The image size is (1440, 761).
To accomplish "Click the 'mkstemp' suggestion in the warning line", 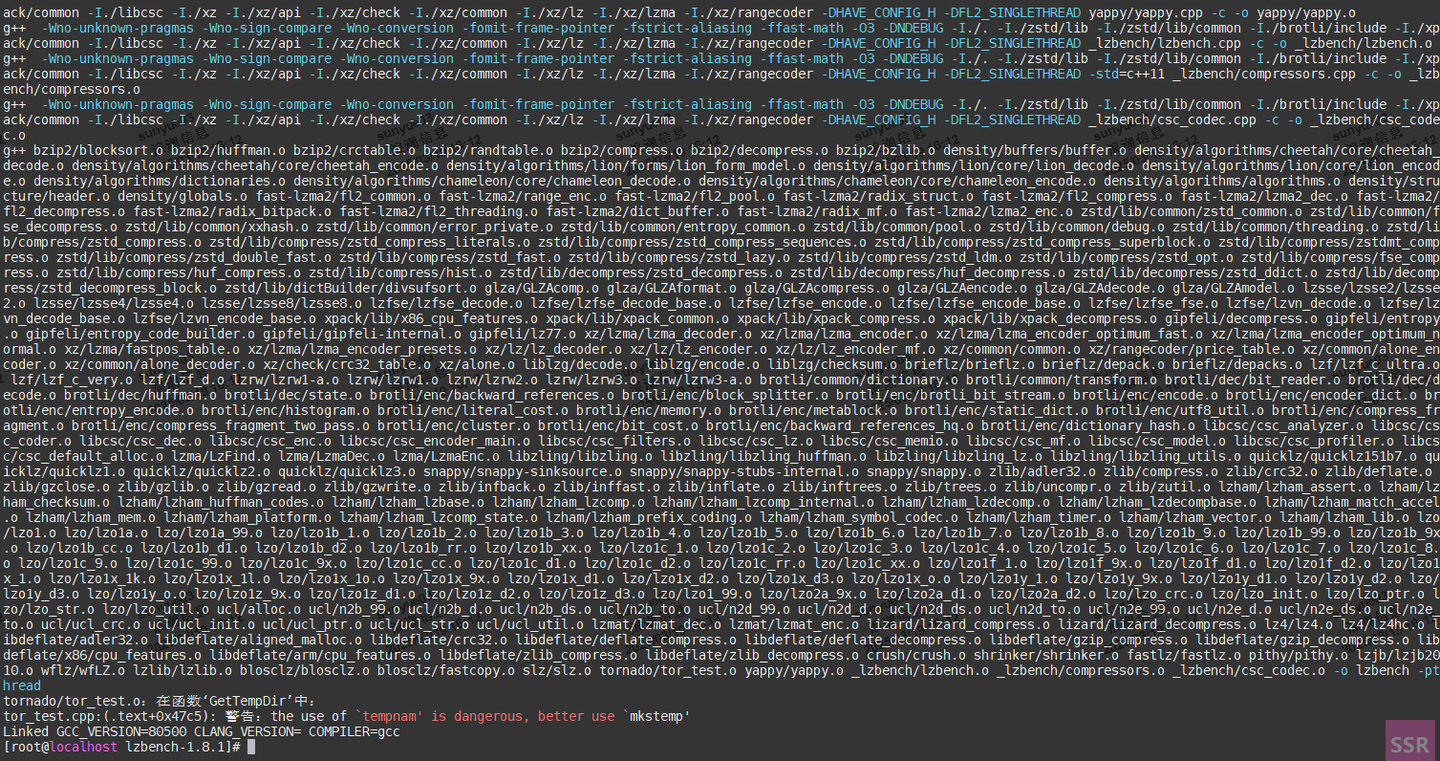I will [657, 716].
